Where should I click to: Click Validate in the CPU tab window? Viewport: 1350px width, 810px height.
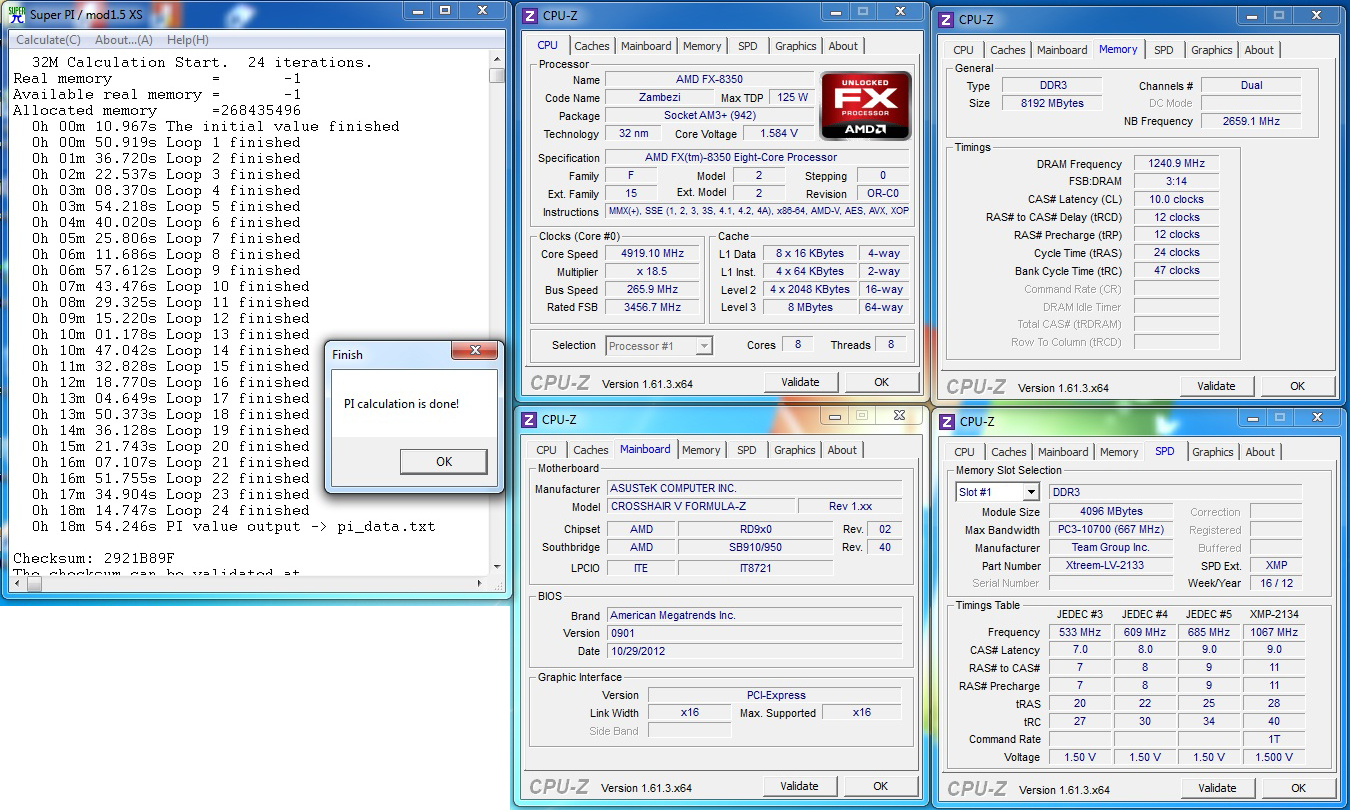(x=800, y=382)
